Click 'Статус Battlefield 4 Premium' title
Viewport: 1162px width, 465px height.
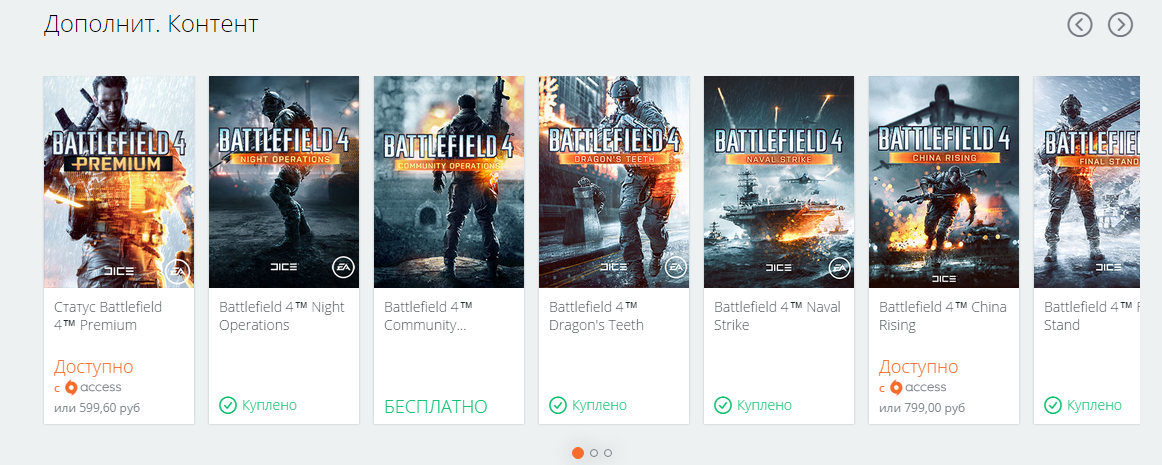(108, 316)
